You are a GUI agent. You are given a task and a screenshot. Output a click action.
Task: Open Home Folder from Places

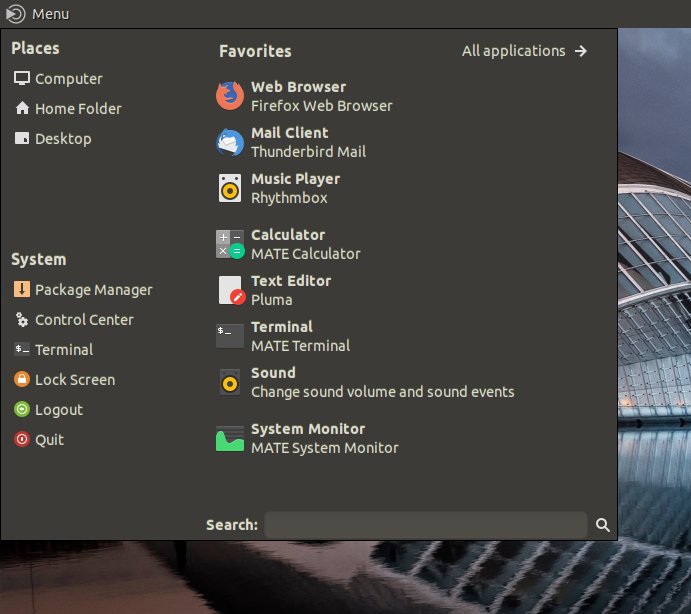pyautogui.click(x=67, y=108)
